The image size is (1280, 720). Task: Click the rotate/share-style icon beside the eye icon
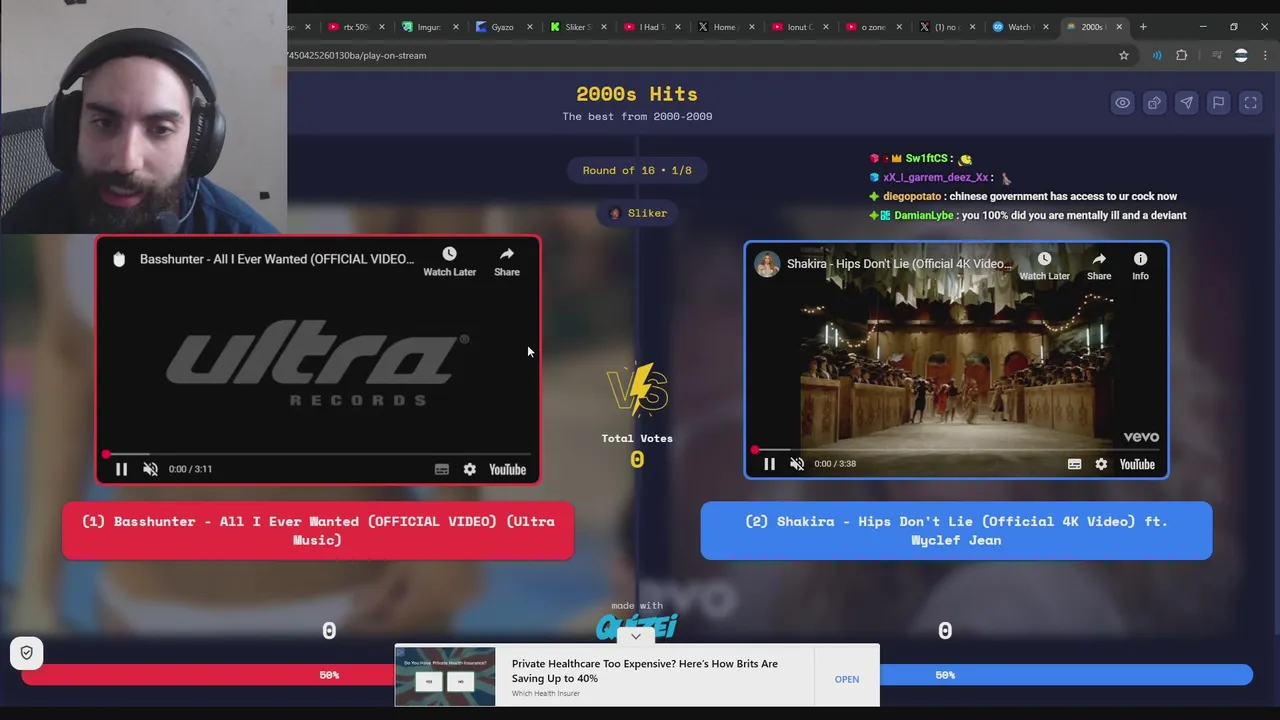[1154, 103]
